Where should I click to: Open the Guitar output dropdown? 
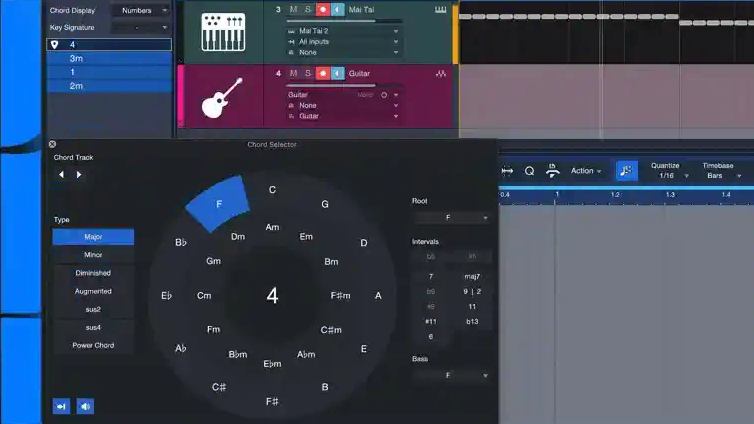[x=343, y=116]
